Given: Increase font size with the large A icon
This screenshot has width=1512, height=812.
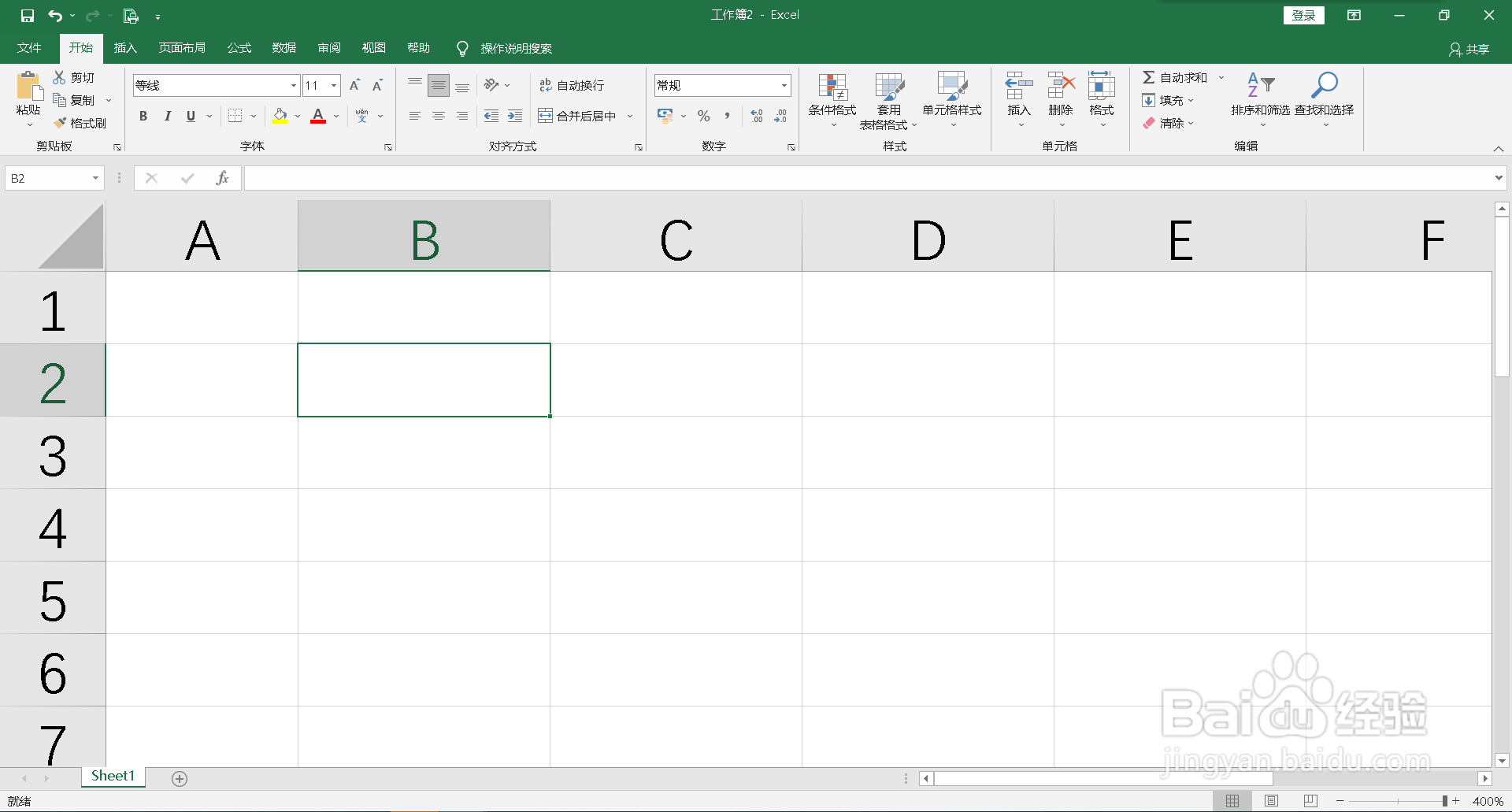Looking at the screenshot, I should 355,85.
